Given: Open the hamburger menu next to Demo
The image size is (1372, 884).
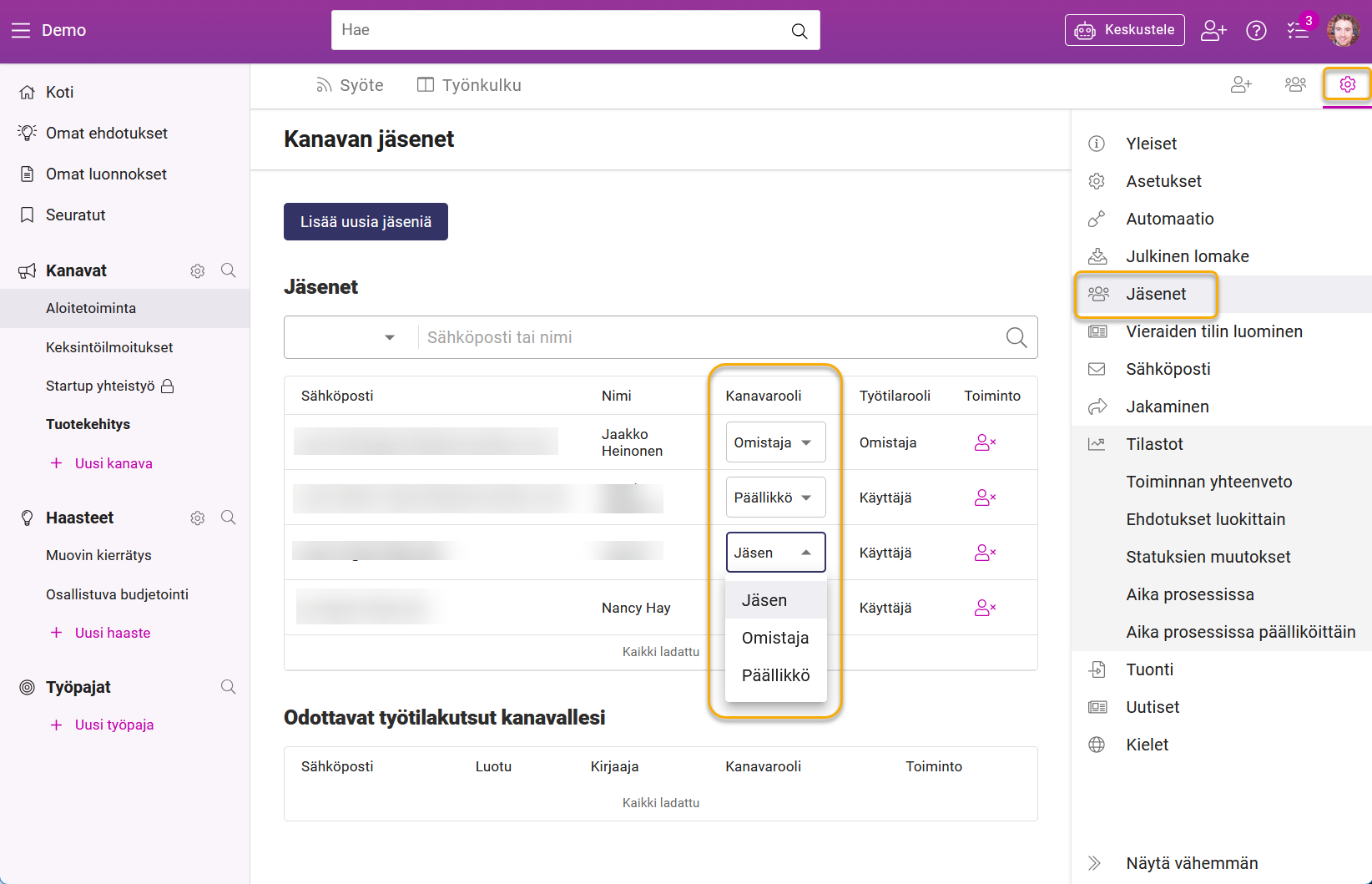Looking at the screenshot, I should [x=21, y=31].
